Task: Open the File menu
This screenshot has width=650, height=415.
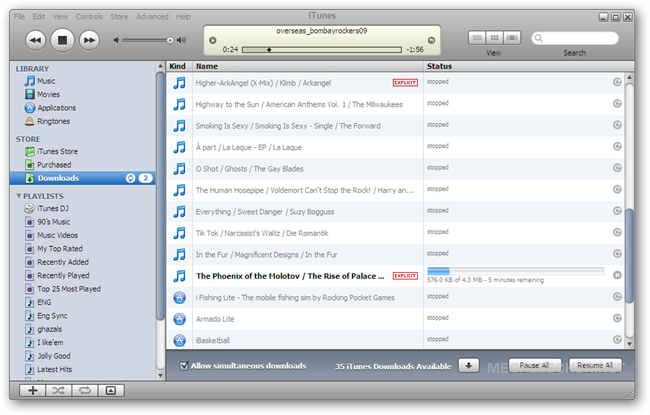Action: [19, 17]
